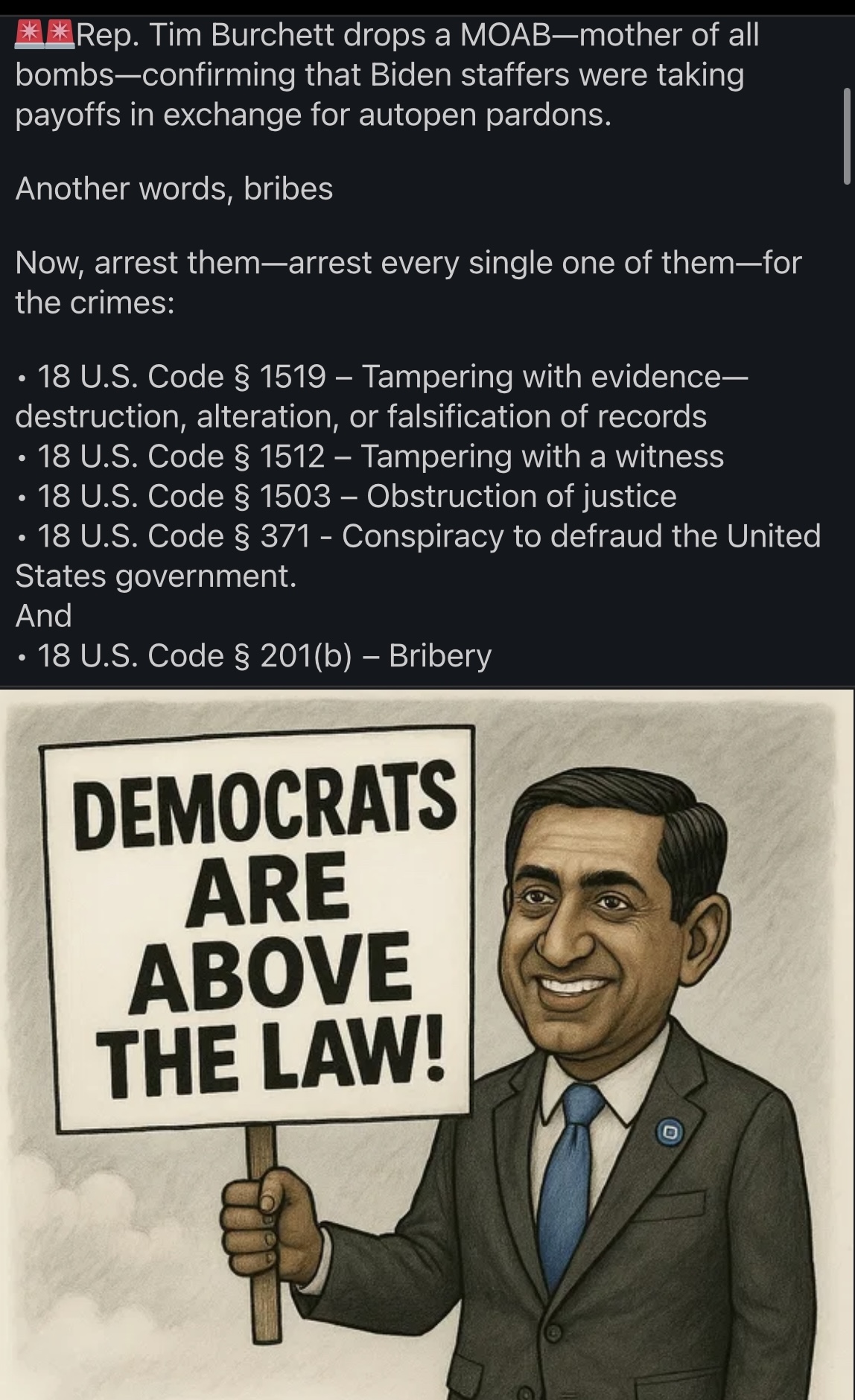Click the 'autopen pardons' text
The height and width of the screenshot is (1400, 855).
pyautogui.click(x=484, y=115)
